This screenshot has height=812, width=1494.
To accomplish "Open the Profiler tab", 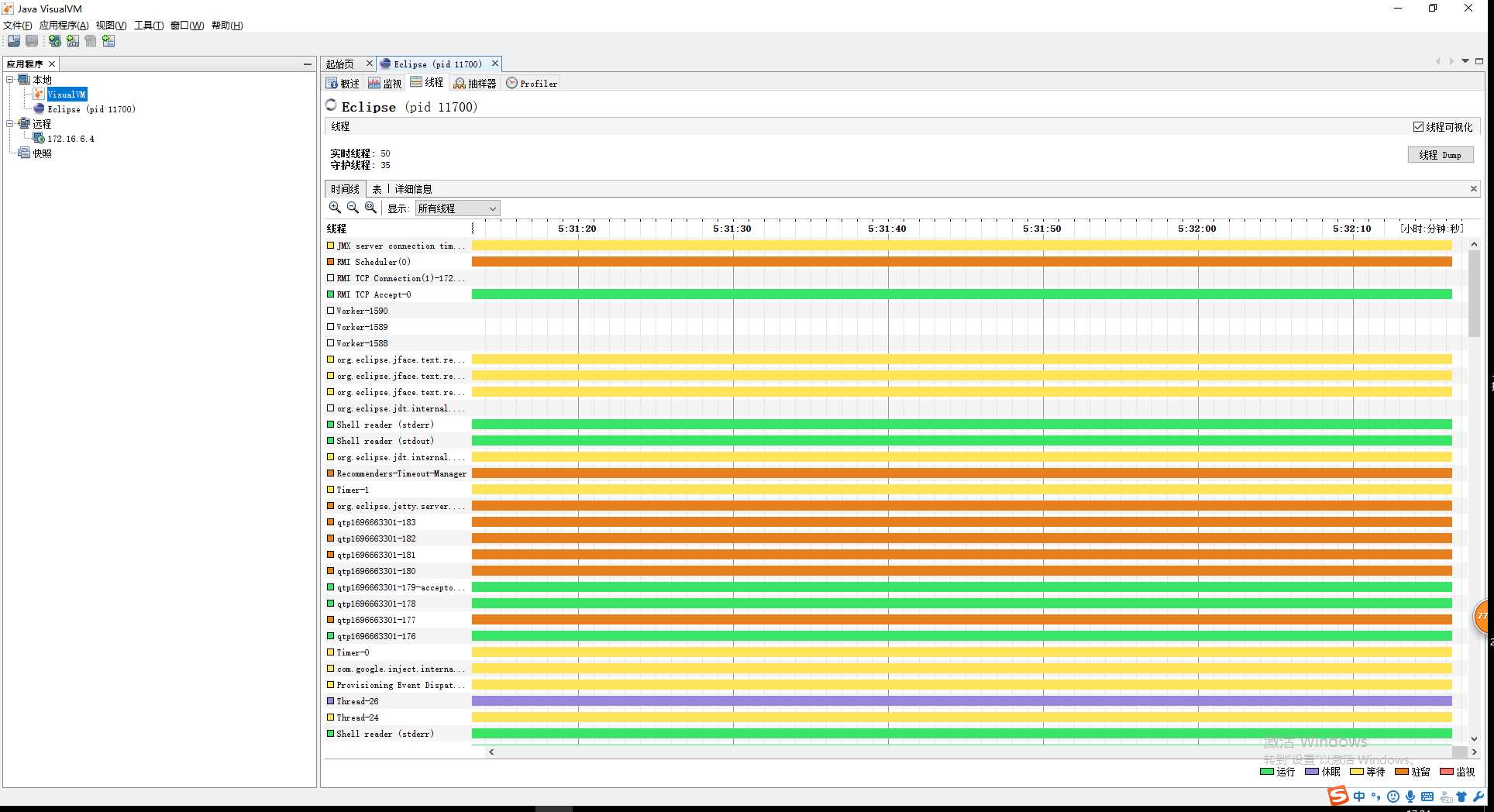I will tap(532, 84).
